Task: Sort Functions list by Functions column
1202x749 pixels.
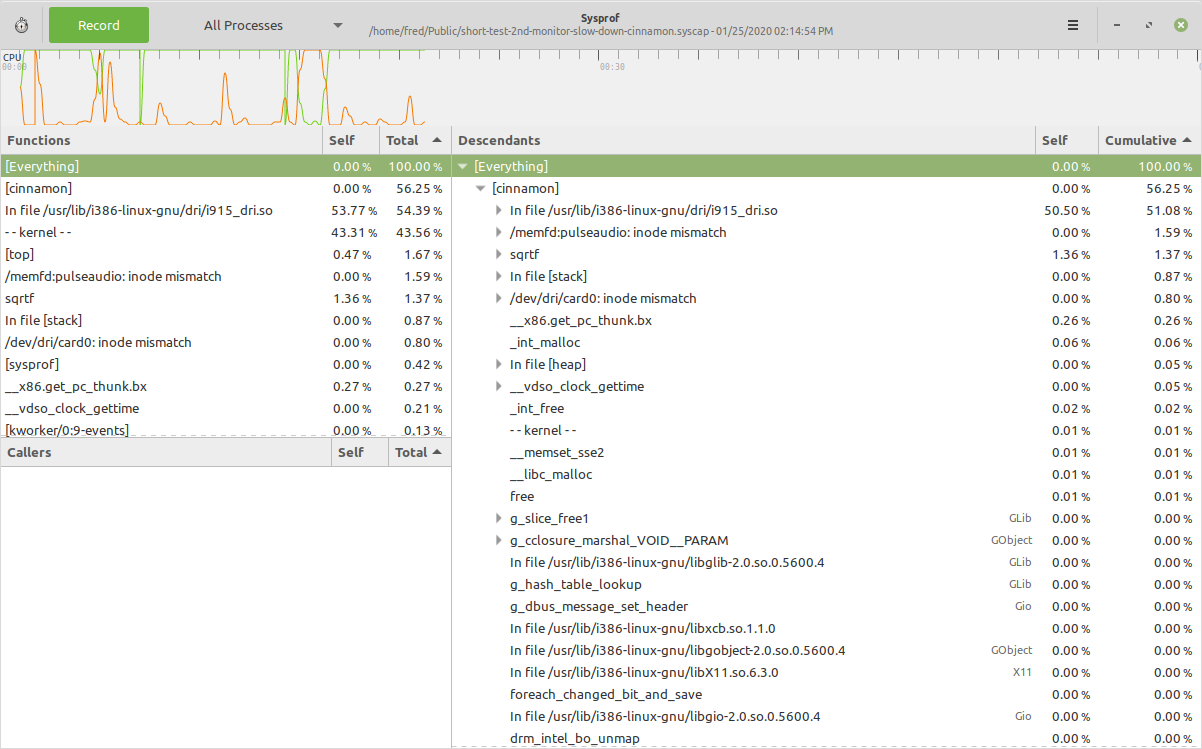Action: [161, 141]
